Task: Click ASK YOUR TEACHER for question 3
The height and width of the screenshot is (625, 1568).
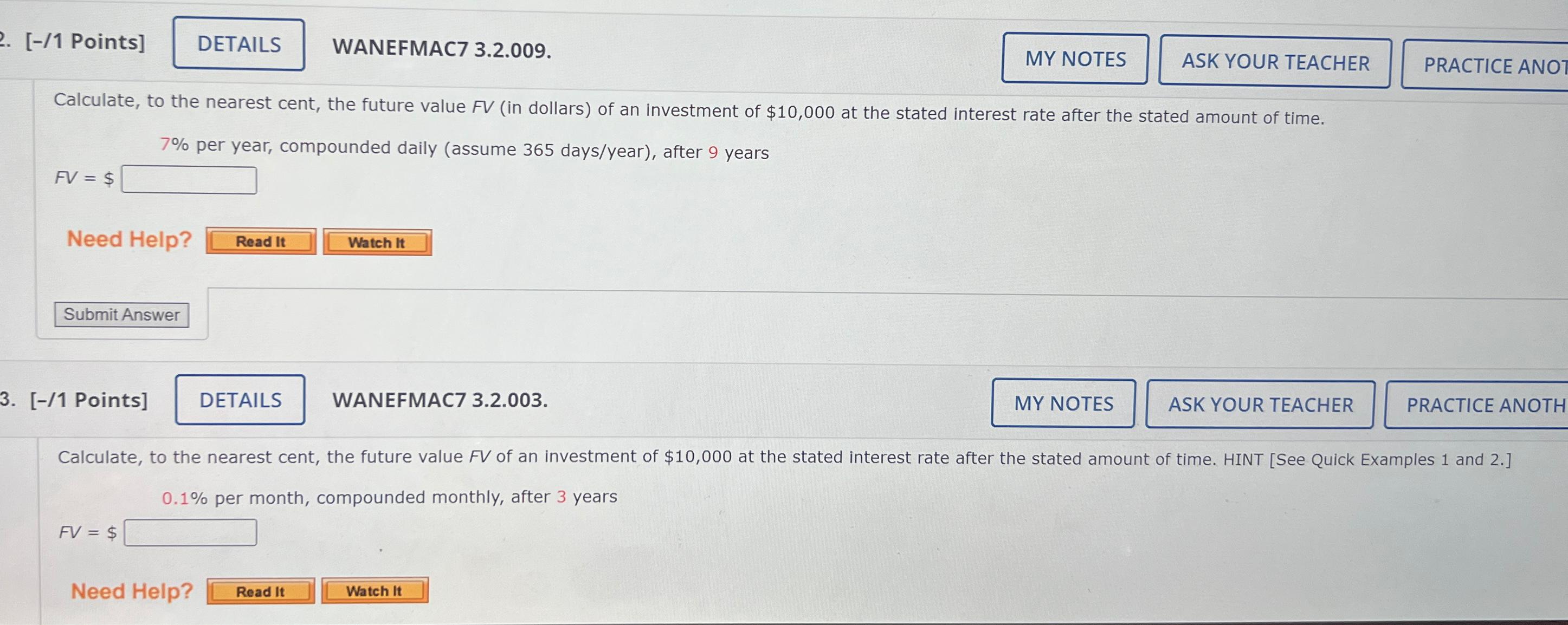Action: click(x=1260, y=405)
